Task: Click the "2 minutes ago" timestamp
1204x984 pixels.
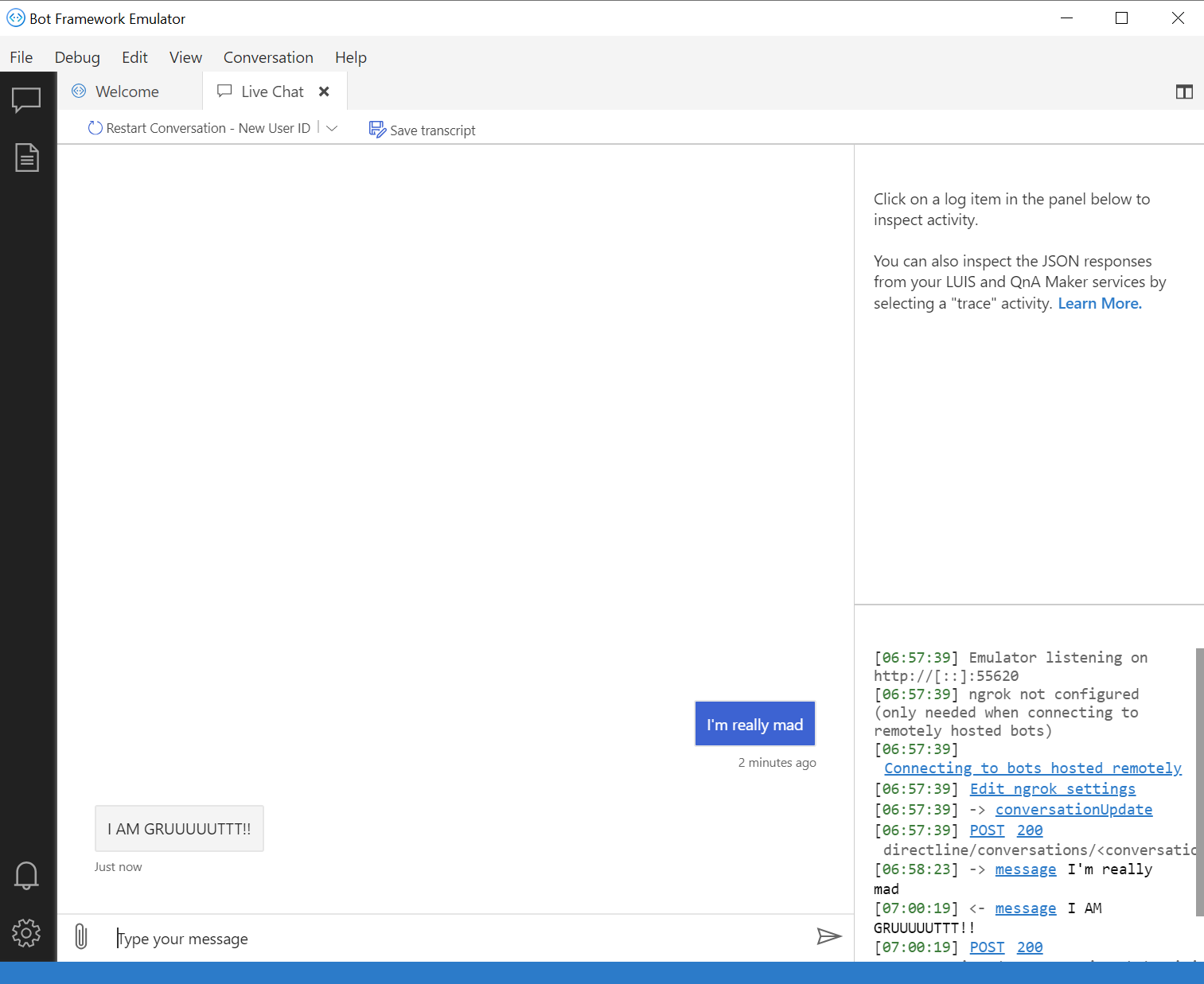Action: click(x=777, y=762)
